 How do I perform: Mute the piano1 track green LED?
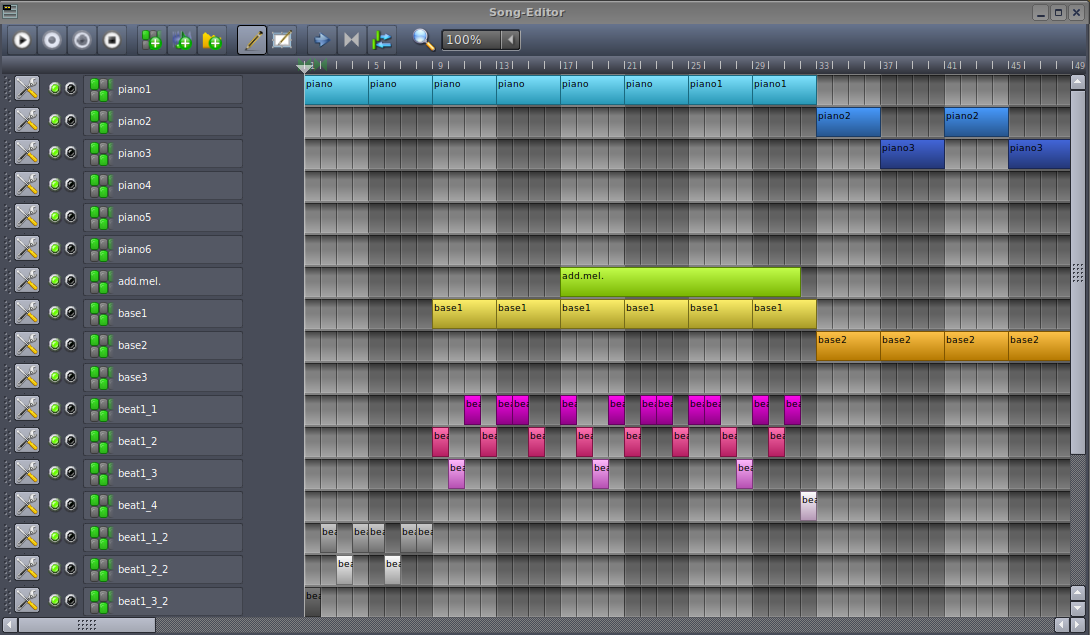[x=55, y=88]
